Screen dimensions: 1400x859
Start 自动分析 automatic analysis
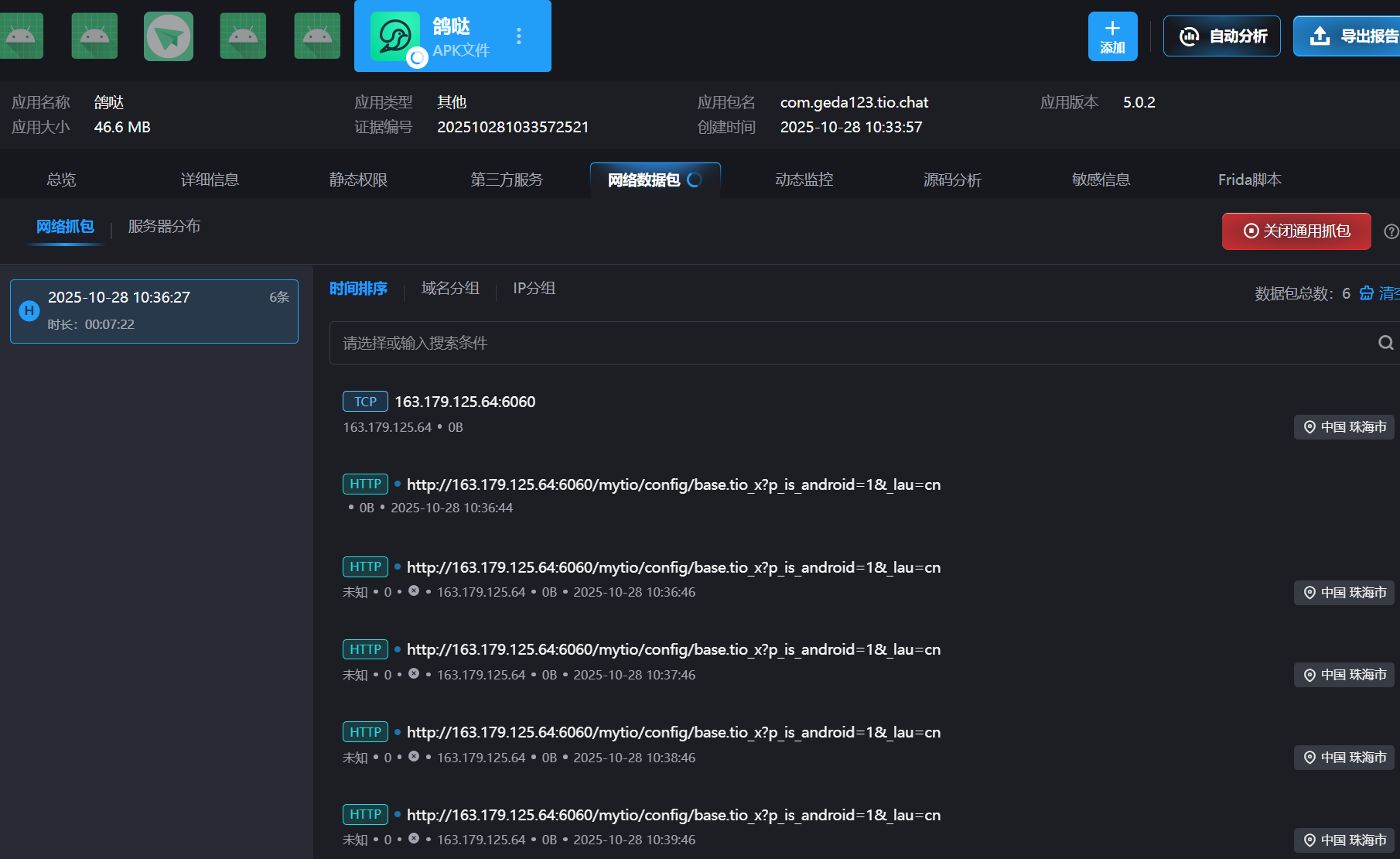coord(1222,36)
